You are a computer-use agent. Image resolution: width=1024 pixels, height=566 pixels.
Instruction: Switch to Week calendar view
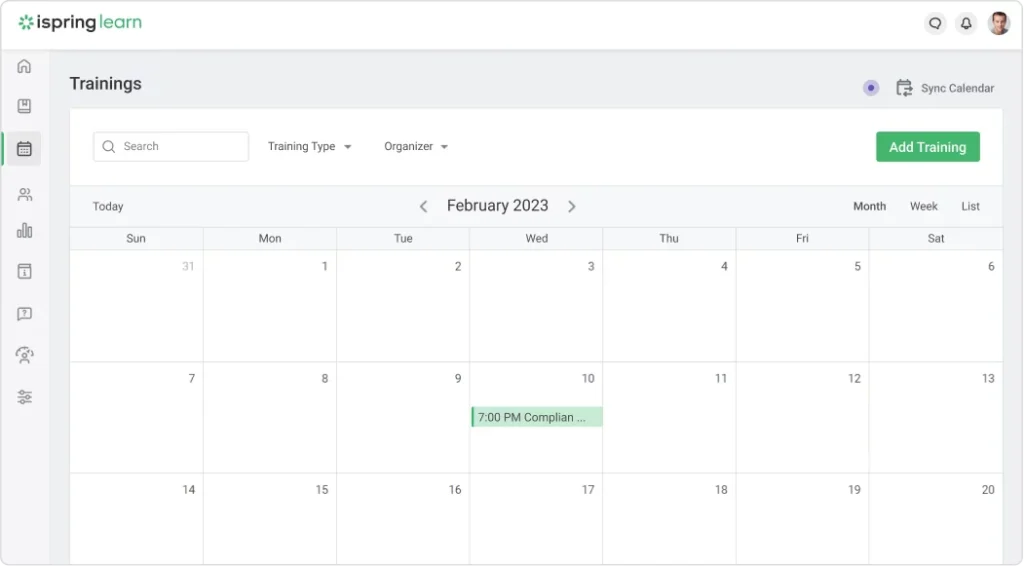[923, 206]
